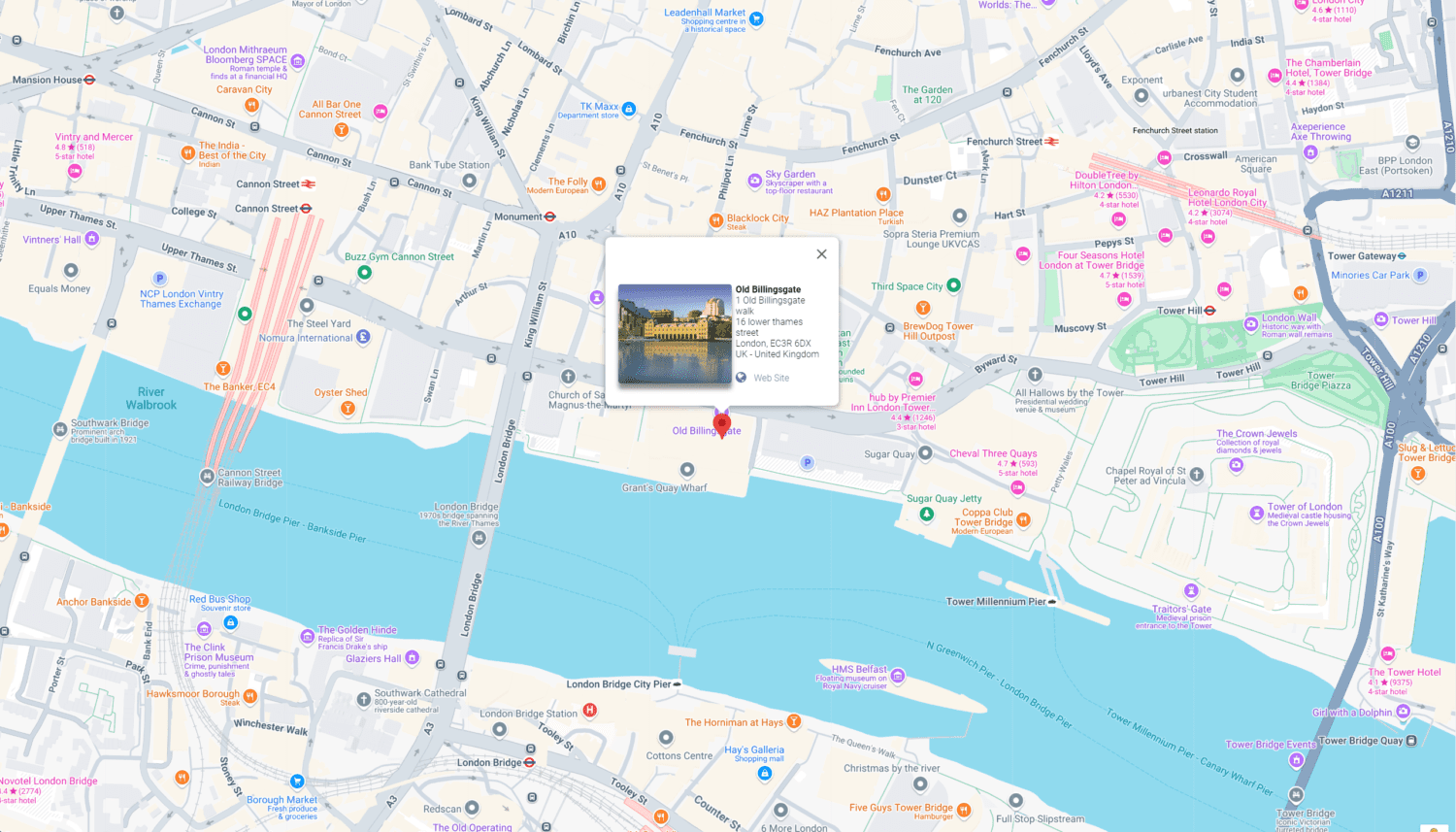This screenshot has height=832, width=1456.
Task: Click the Grant's Quay Wharf marker
Action: (687, 470)
